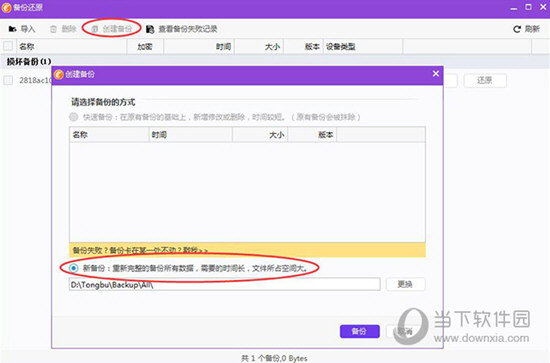
Task: Sort main list by 名称 column
Action: [71, 47]
